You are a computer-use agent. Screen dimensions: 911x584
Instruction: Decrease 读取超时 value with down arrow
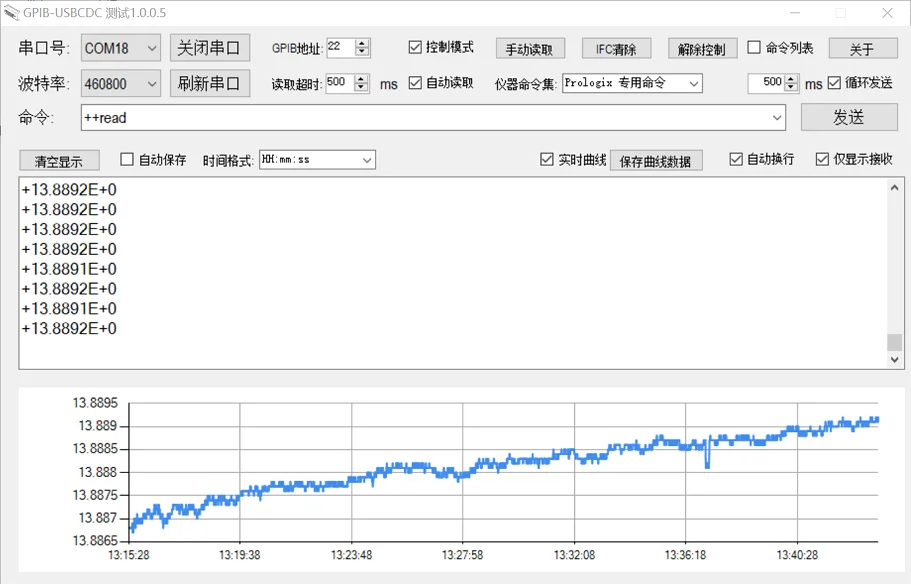click(x=361, y=88)
